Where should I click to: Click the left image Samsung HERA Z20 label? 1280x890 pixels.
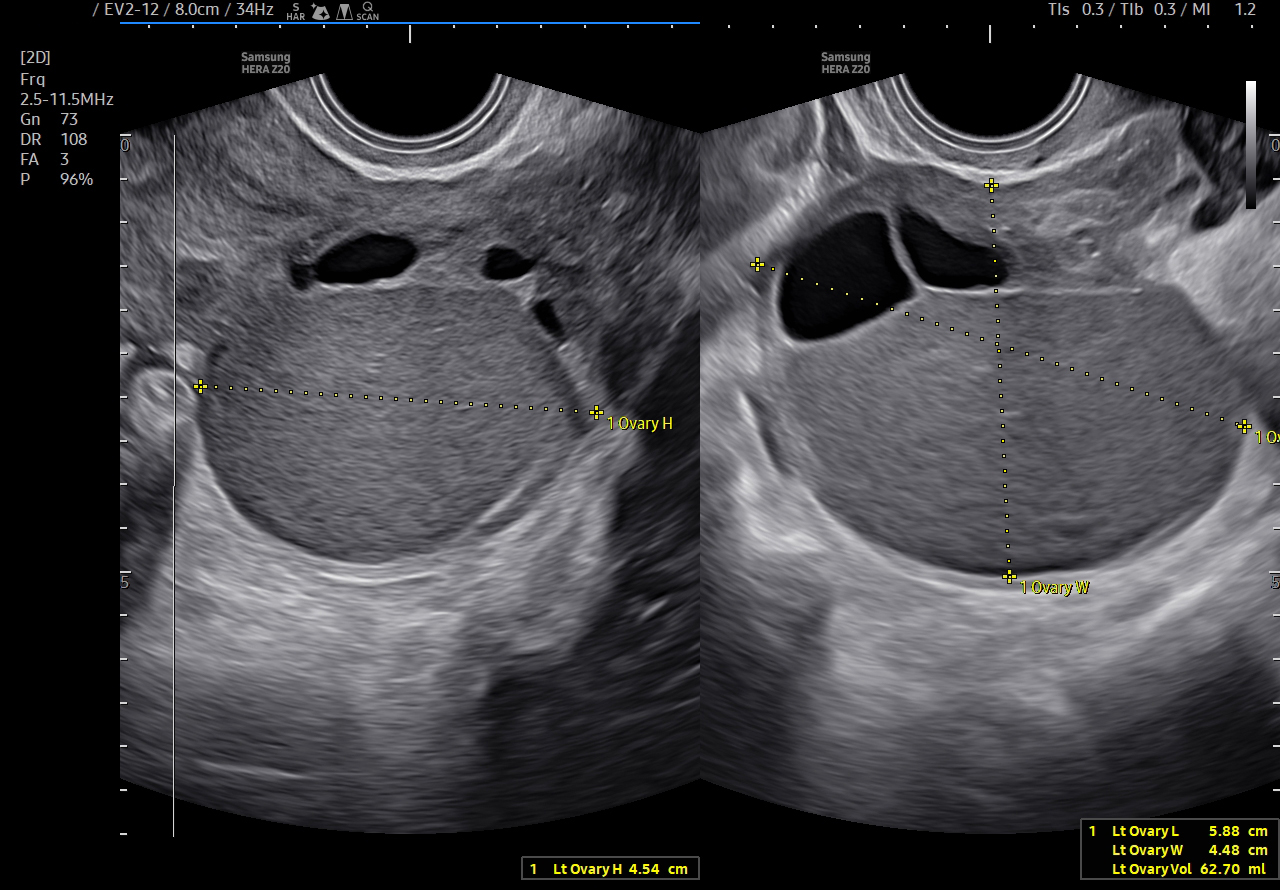tap(266, 63)
